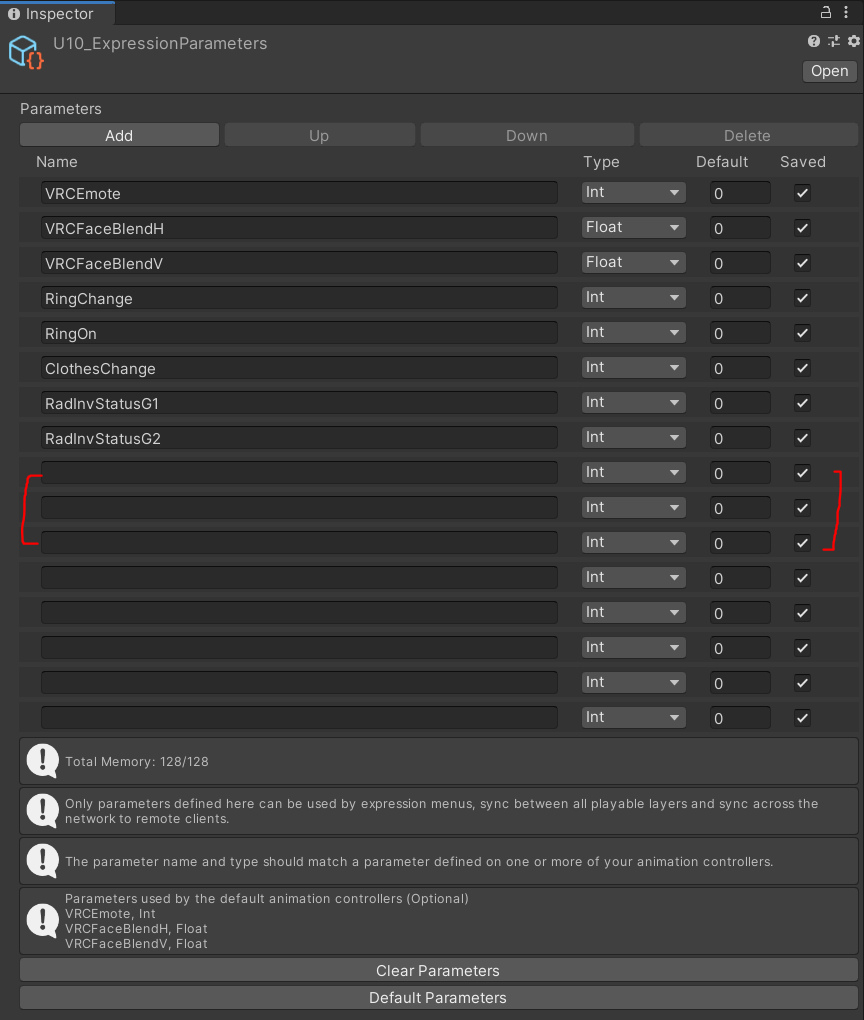Toggle Saved checkbox for RingOn
Image resolution: width=864 pixels, height=1020 pixels.
click(x=802, y=333)
